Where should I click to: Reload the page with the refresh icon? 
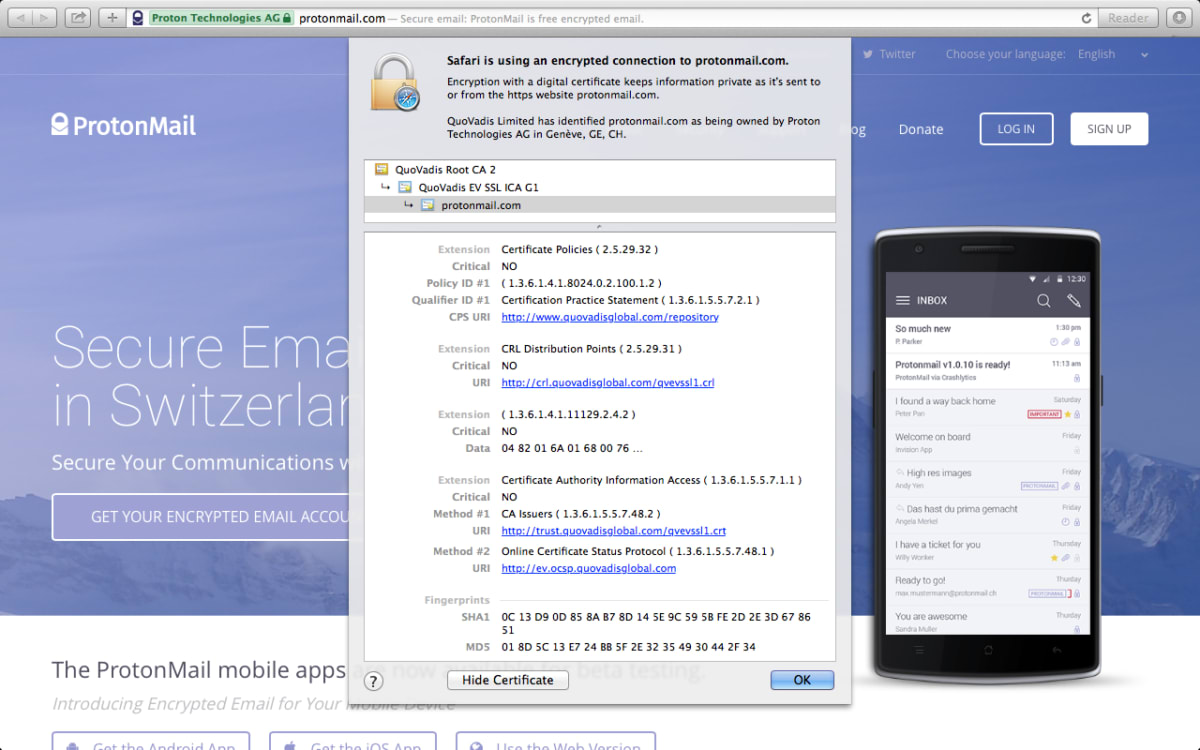click(x=1086, y=18)
